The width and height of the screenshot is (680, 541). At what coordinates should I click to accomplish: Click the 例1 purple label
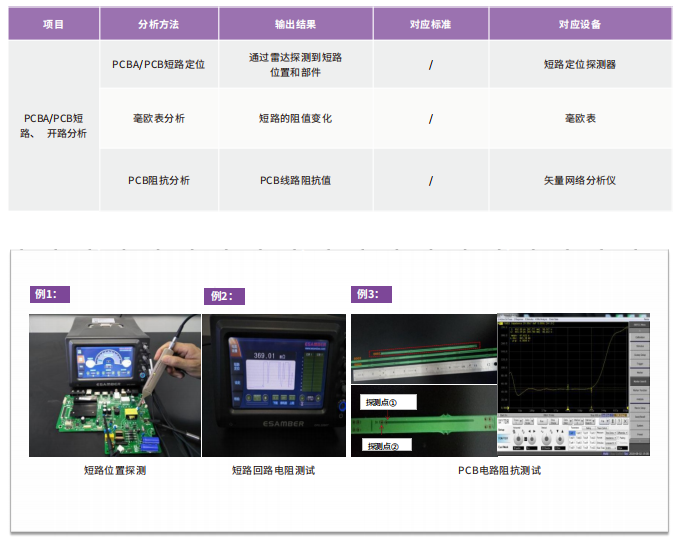pyautogui.click(x=50, y=294)
